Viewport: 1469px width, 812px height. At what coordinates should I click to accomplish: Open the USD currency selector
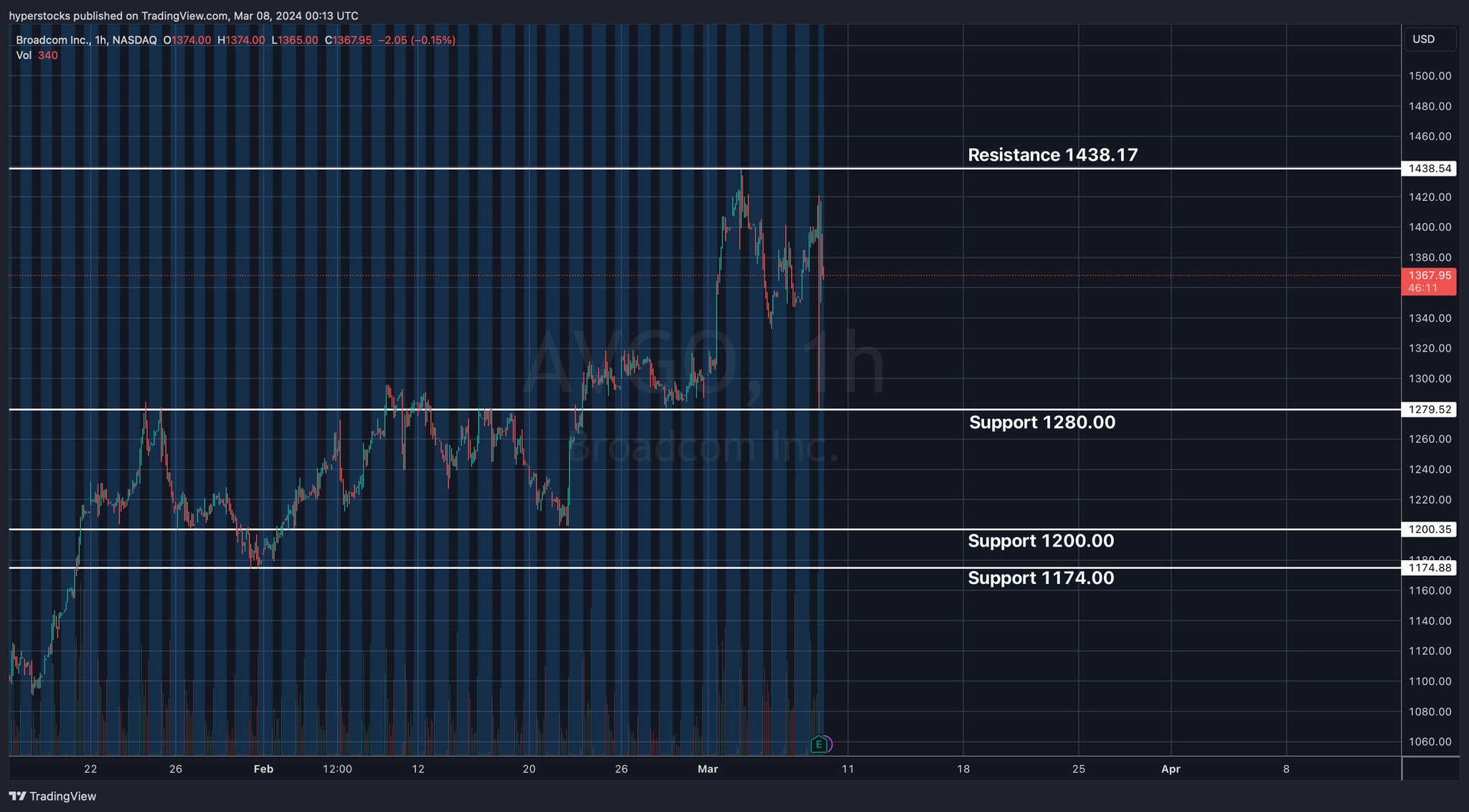(1429, 39)
